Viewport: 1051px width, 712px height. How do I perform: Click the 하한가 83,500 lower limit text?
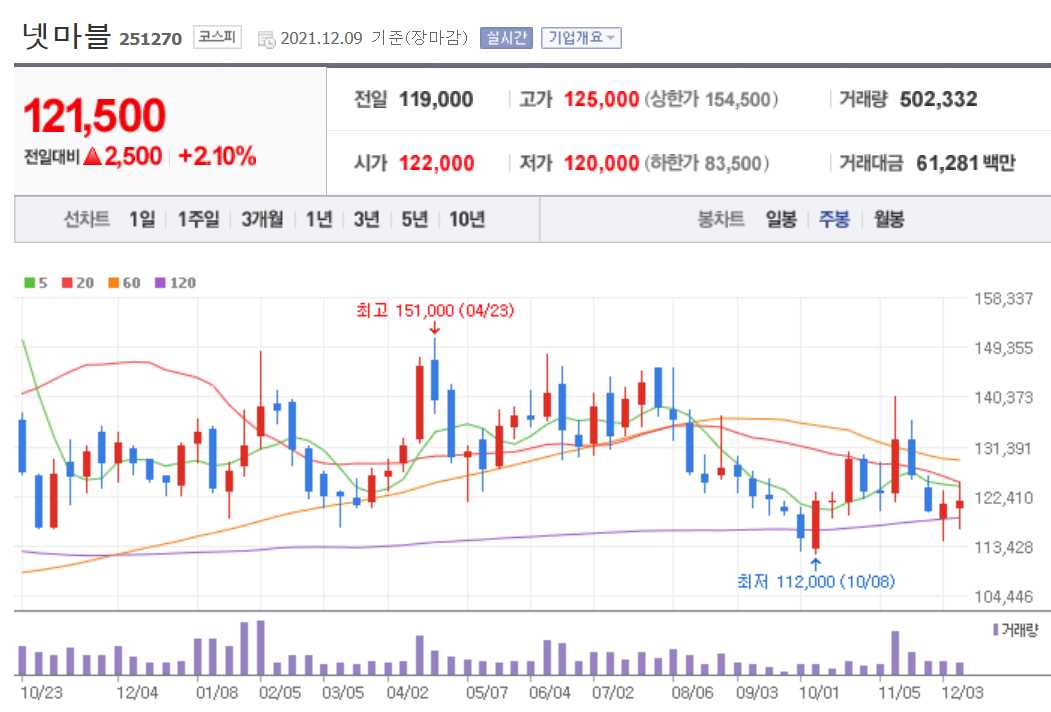click(x=706, y=163)
